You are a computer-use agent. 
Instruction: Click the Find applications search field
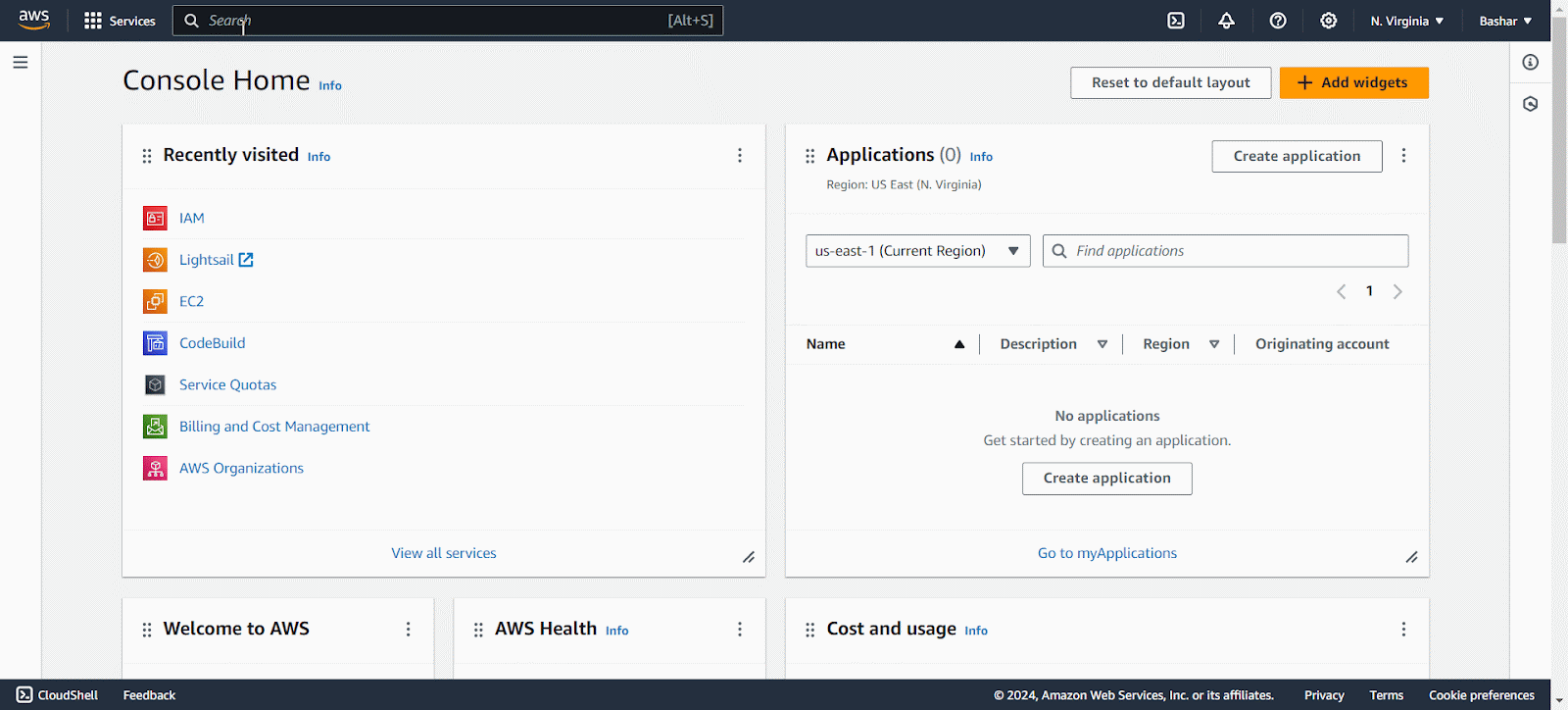coord(1226,251)
